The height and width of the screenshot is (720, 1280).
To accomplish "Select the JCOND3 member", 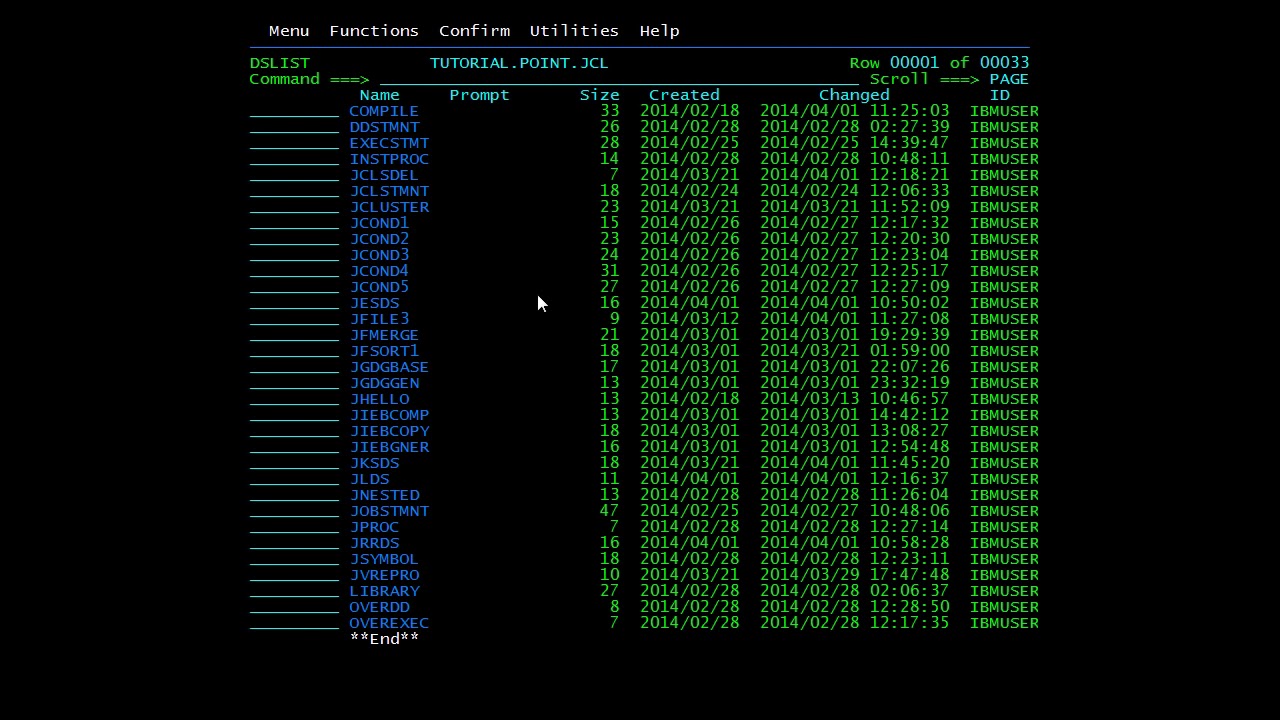I will pos(379,255).
